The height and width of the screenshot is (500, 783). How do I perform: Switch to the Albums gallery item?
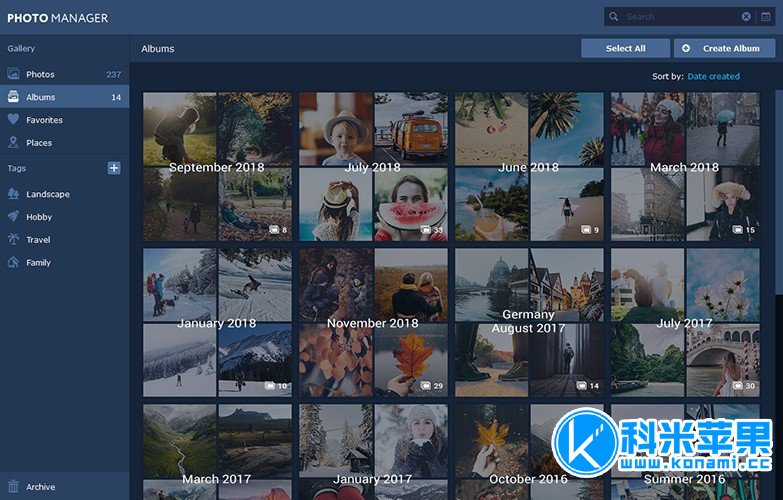pyautogui.click(x=40, y=97)
